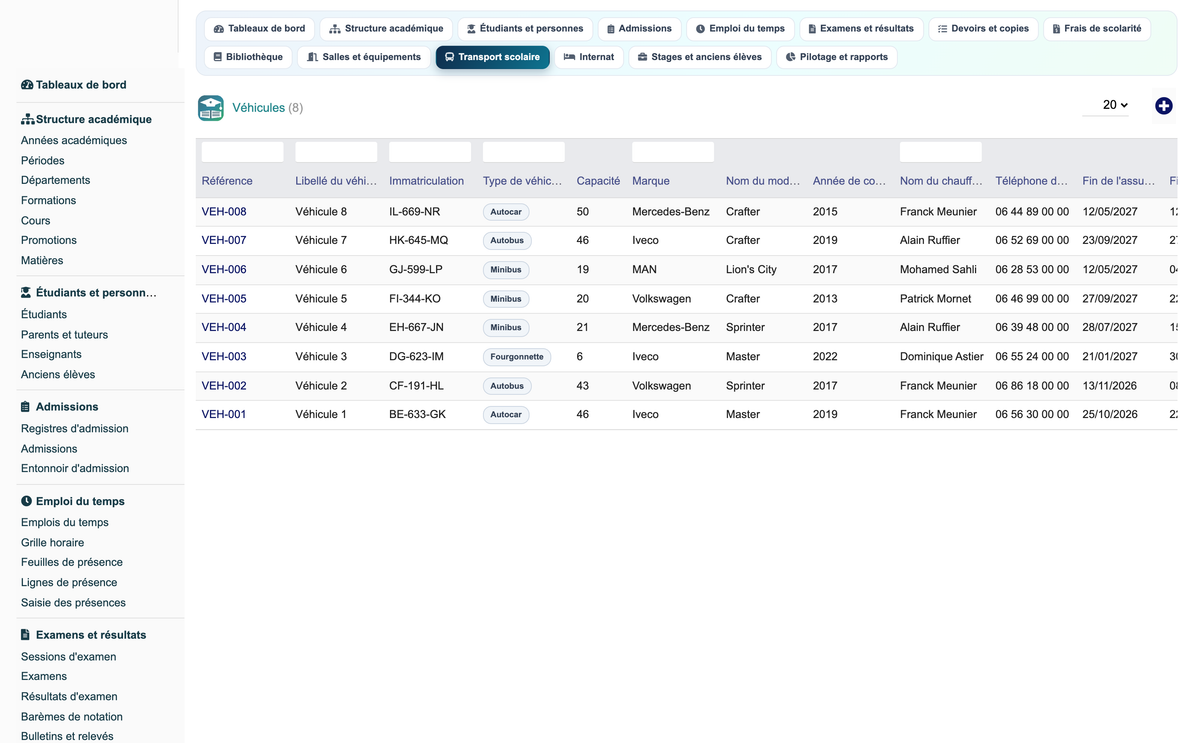Open vehicle VEH-006 record link
Viewport: 1200px width, 743px height.
point(224,269)
